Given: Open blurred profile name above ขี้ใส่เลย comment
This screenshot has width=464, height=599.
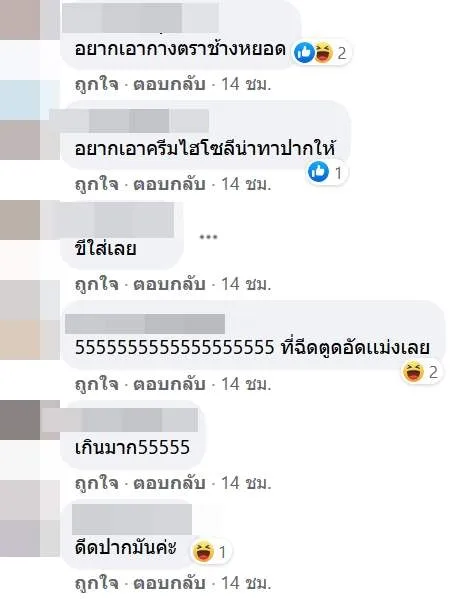Looking at the screenshot, I should (114, 220).
